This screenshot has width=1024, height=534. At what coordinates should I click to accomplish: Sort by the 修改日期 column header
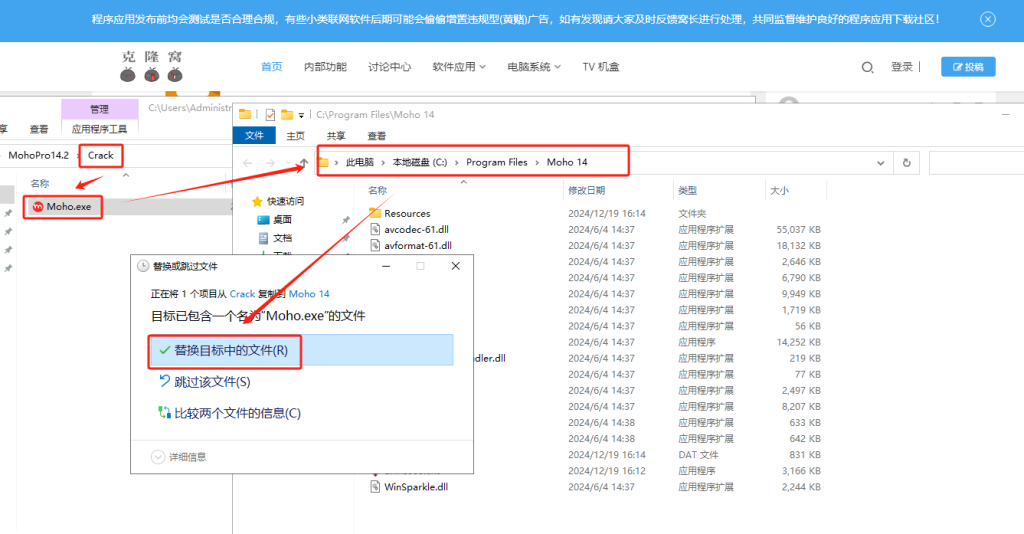[x=586, y=190]
